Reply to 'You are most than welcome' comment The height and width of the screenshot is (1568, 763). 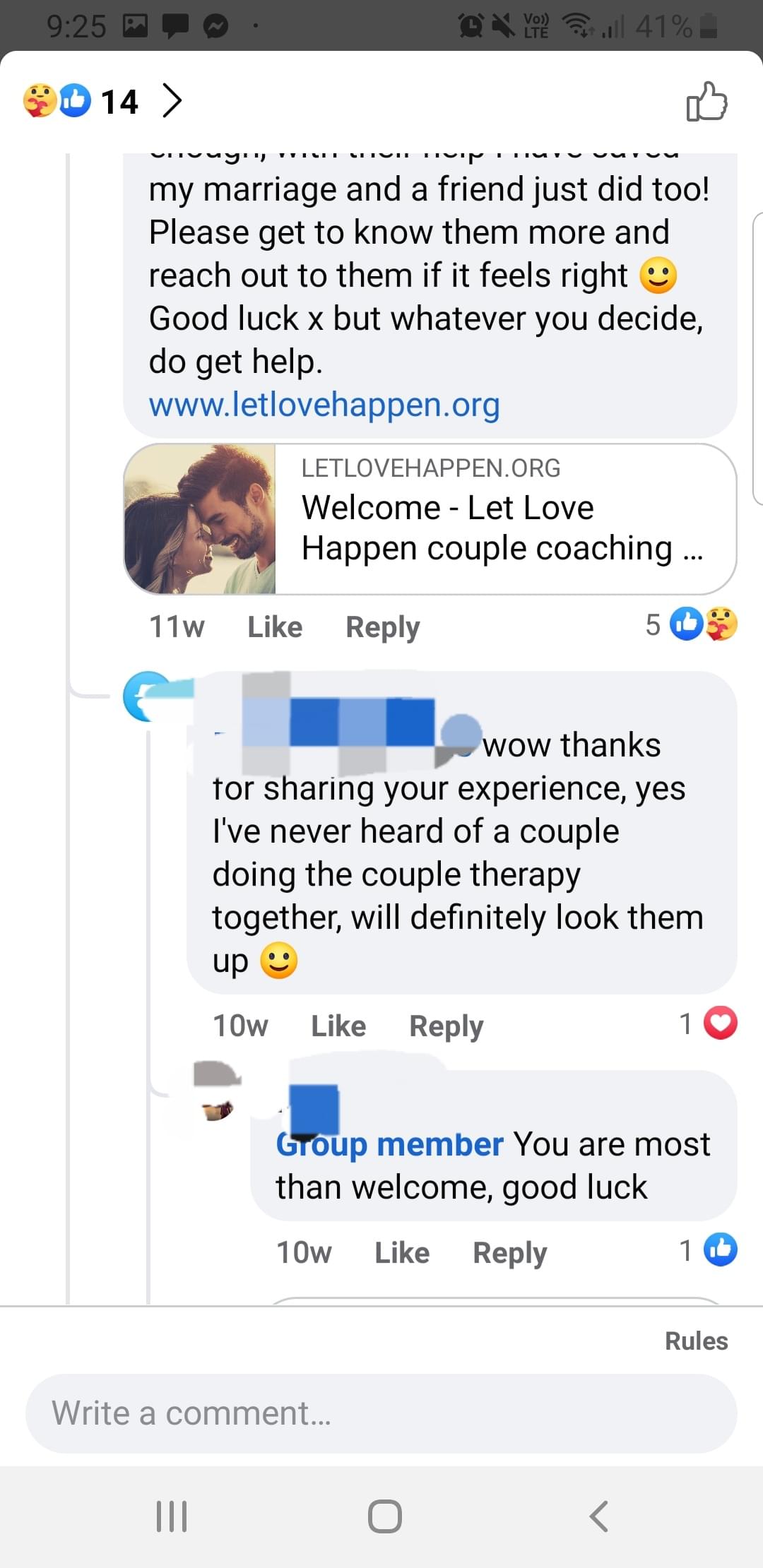[x=510, y=1252]
